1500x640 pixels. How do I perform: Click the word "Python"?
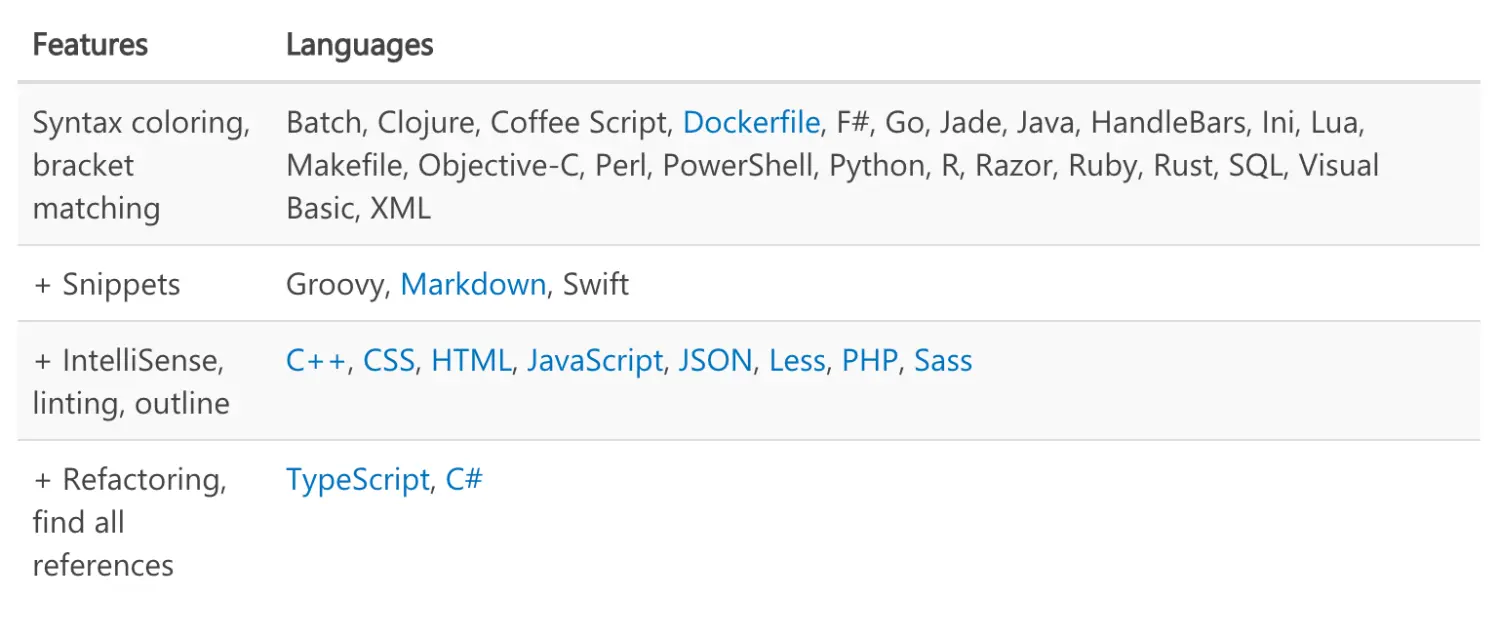click(877, 166)
